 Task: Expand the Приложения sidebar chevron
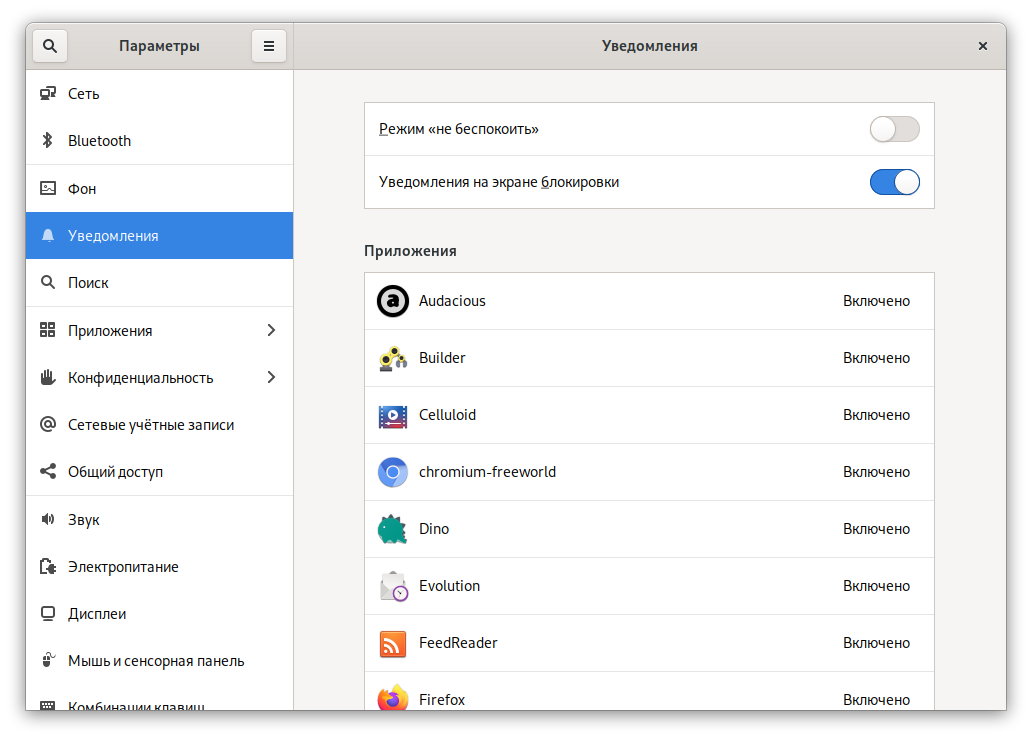tap(271, 330)
